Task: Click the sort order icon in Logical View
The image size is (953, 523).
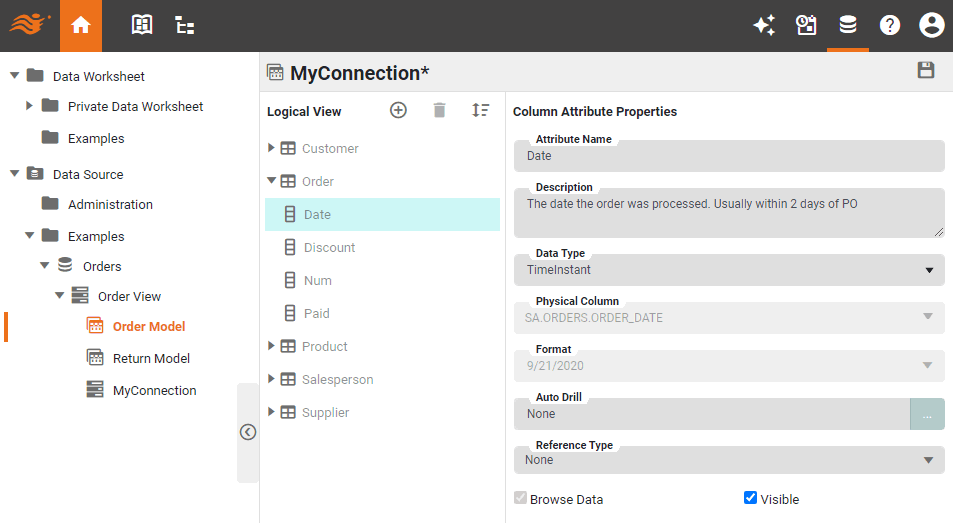Action: [481, 111]
